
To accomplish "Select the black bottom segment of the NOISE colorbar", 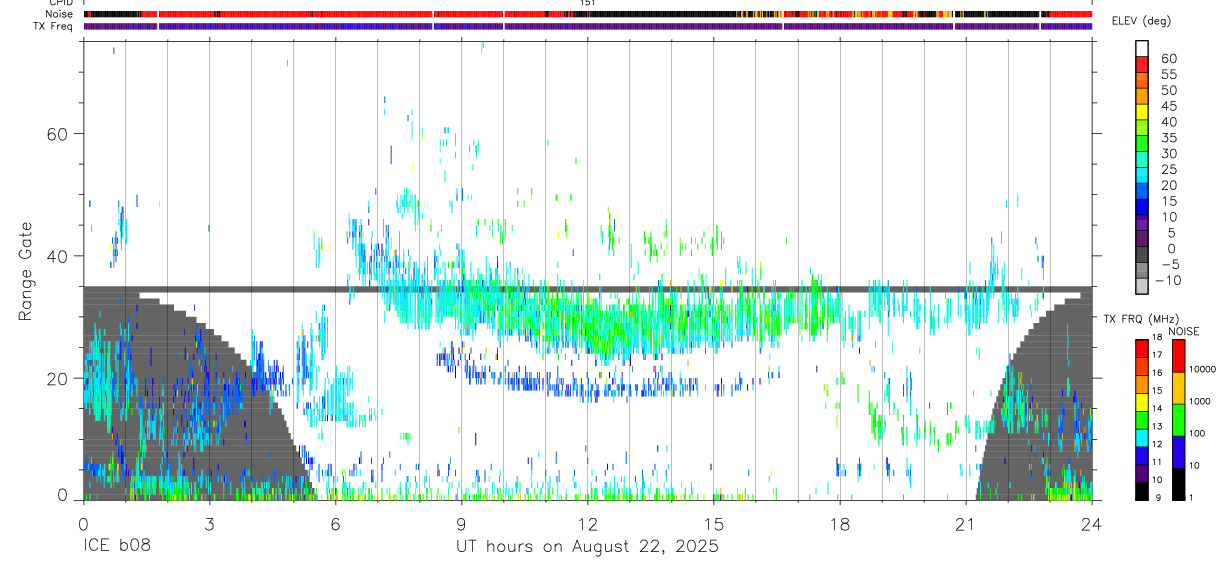I will coord(1178,484).
